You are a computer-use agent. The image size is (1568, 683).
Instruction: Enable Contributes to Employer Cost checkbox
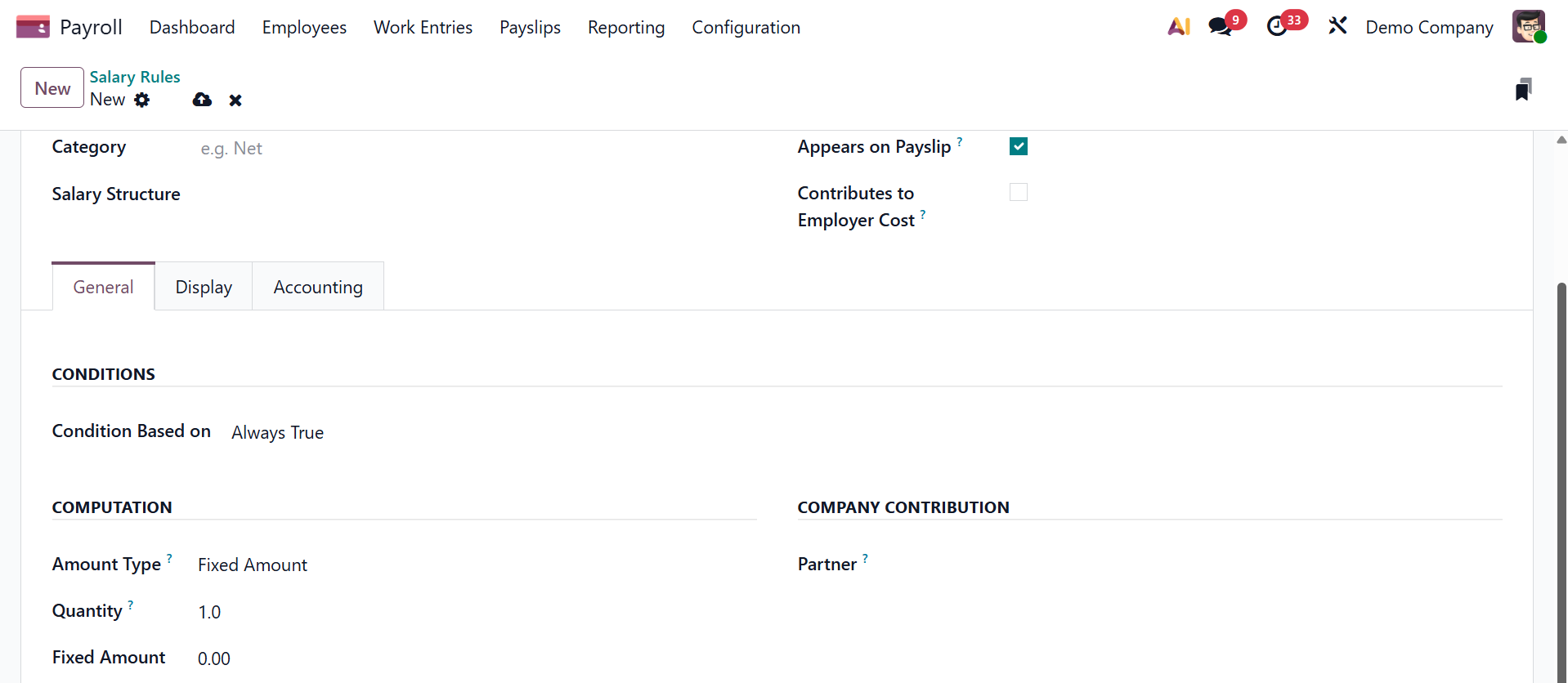click(x=1018, y=192)
